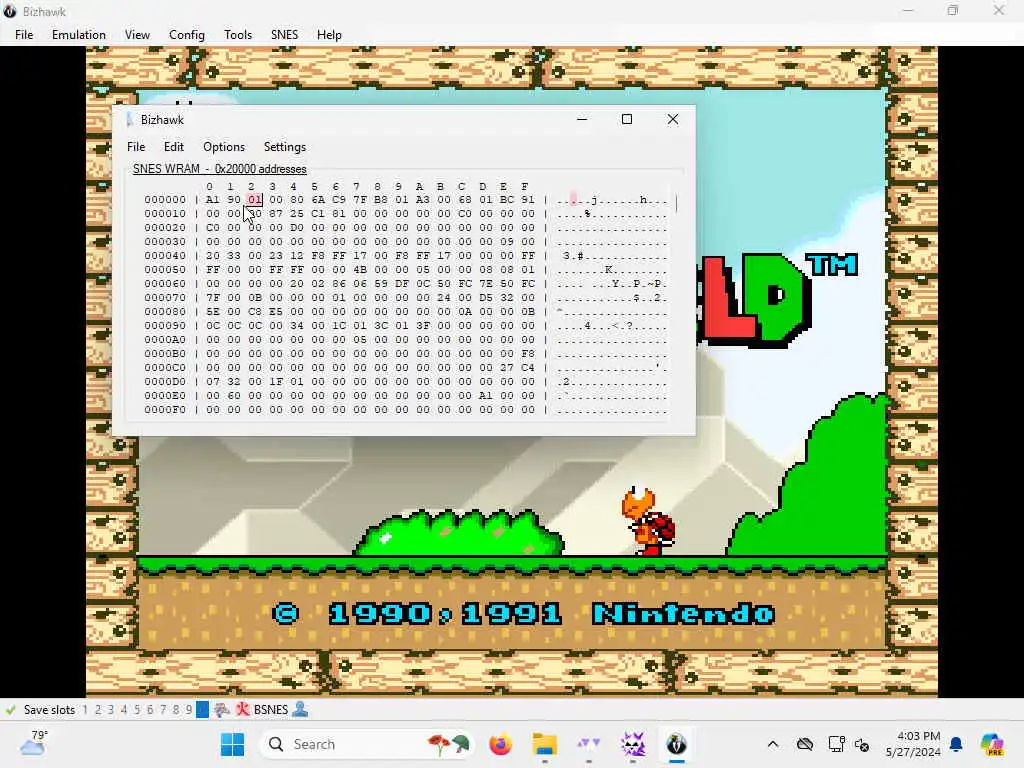
Task: Open the Config menu
Action: tap(187, 35)
